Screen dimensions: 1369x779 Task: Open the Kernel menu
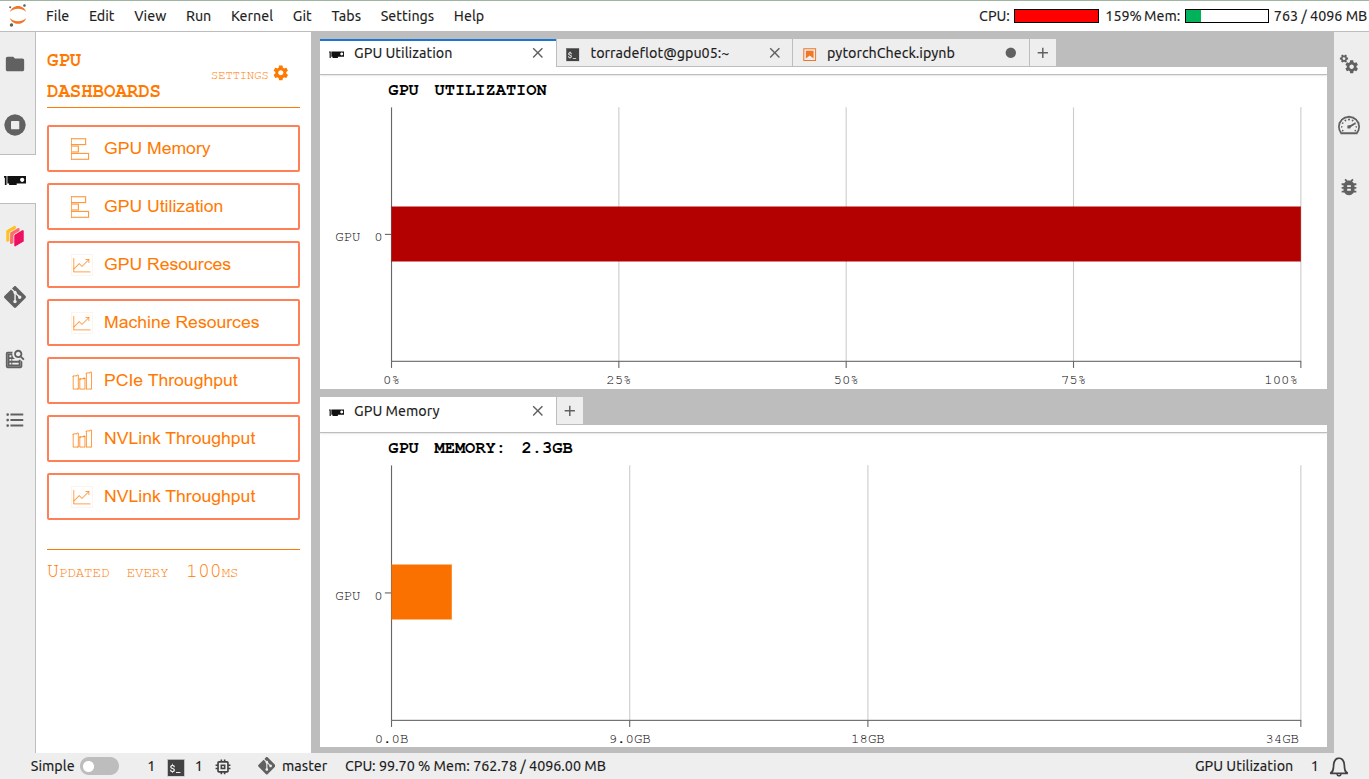coord(251,16)
